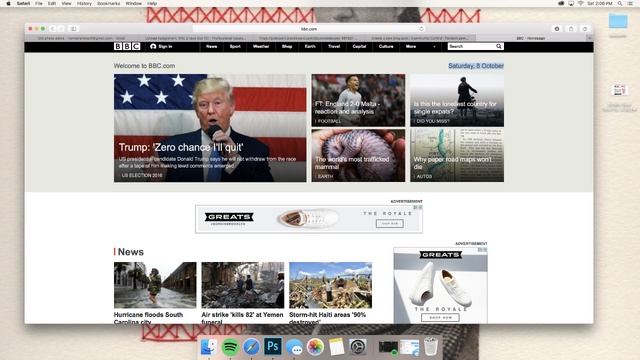Open Messages from the Dock
This screenshot has width=640, height=360.
(x=294, y=347)
